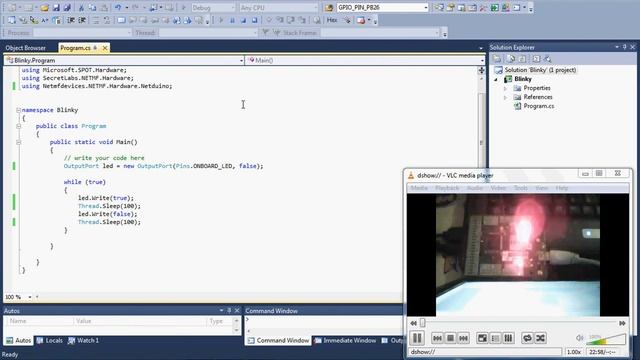
Task: Click VLC next media button
Action: pos(463,338)
